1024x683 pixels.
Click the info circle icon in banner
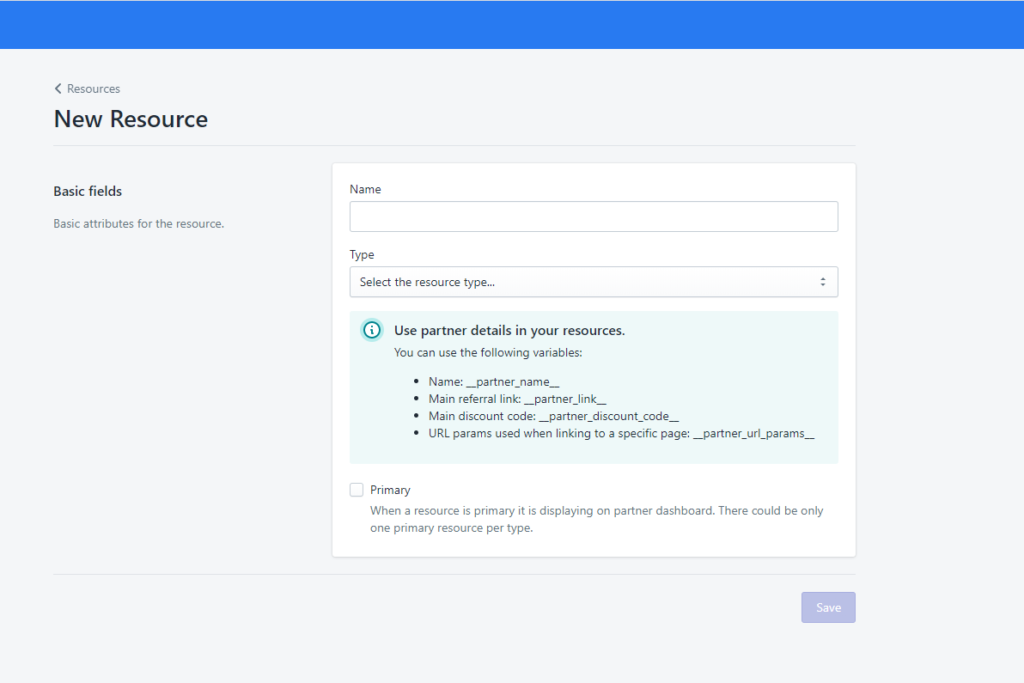click(x=372, y=330)
